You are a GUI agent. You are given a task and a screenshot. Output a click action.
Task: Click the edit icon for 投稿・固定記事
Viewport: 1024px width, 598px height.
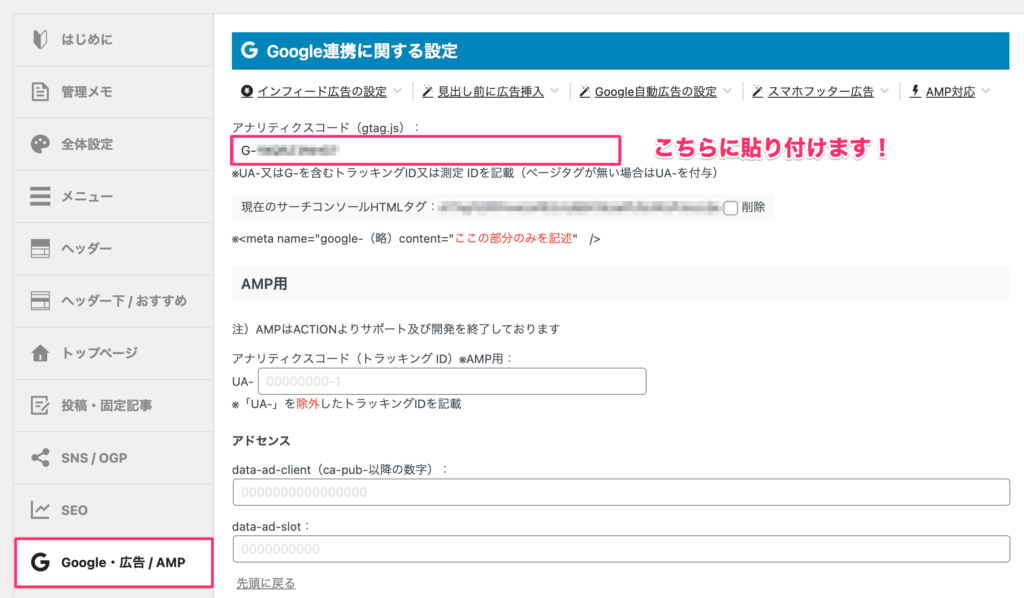(x=40, y=406)
